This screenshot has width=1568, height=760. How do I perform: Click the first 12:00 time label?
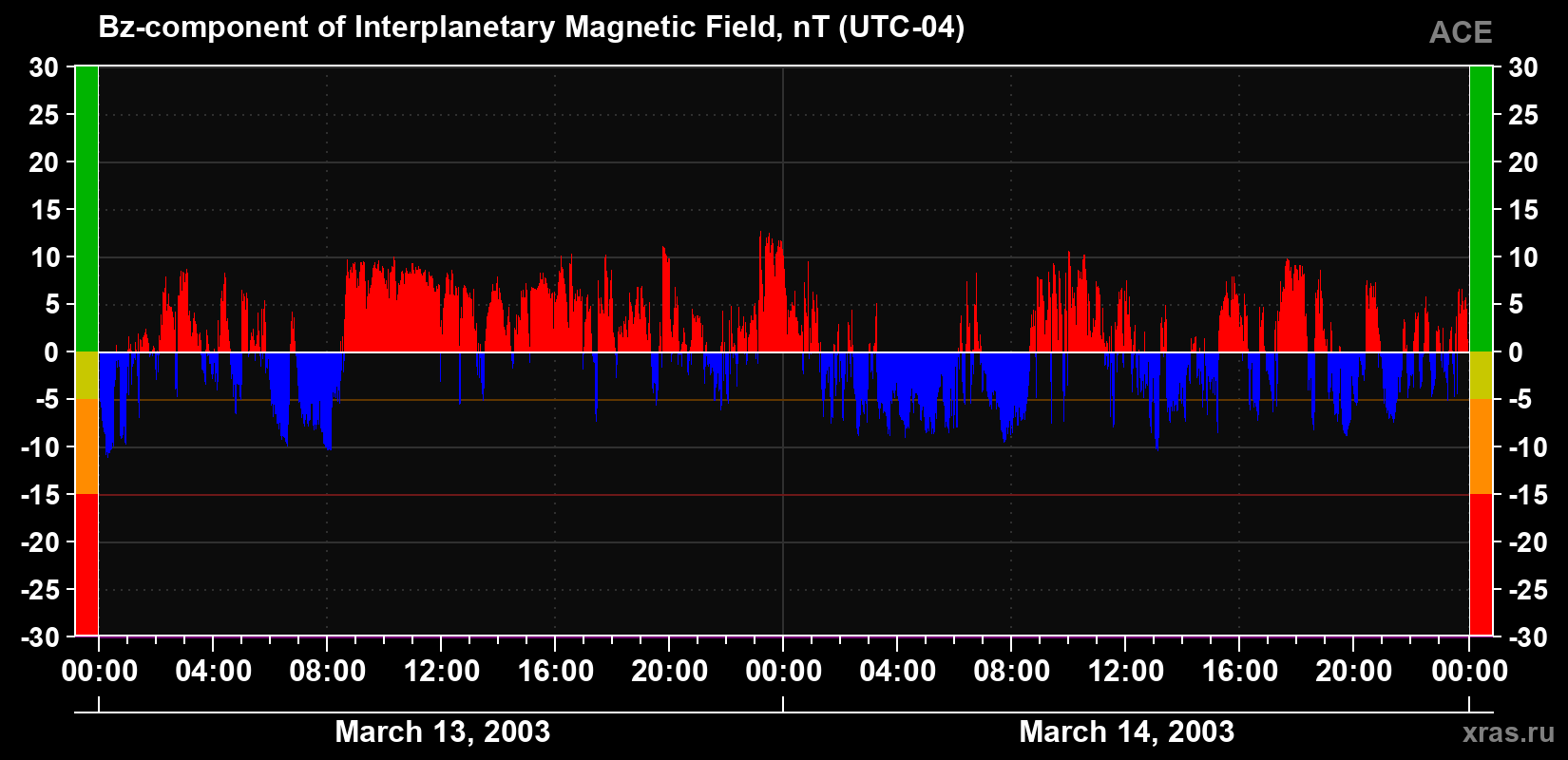[441, 671]
